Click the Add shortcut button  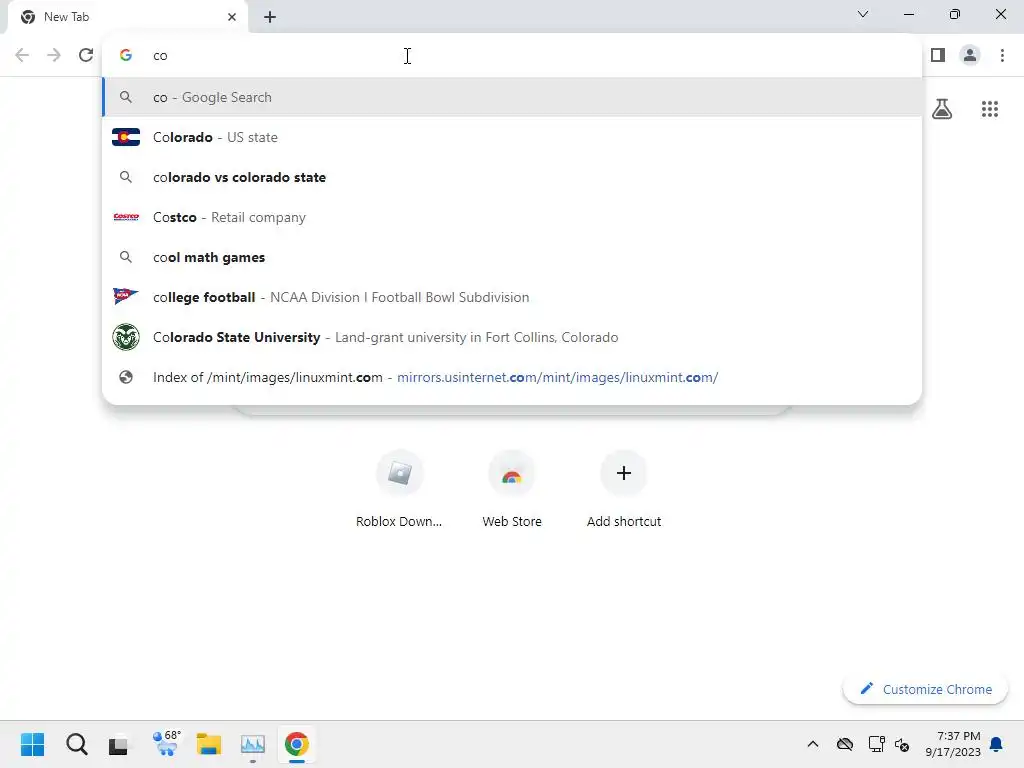[x=624, y=489]
